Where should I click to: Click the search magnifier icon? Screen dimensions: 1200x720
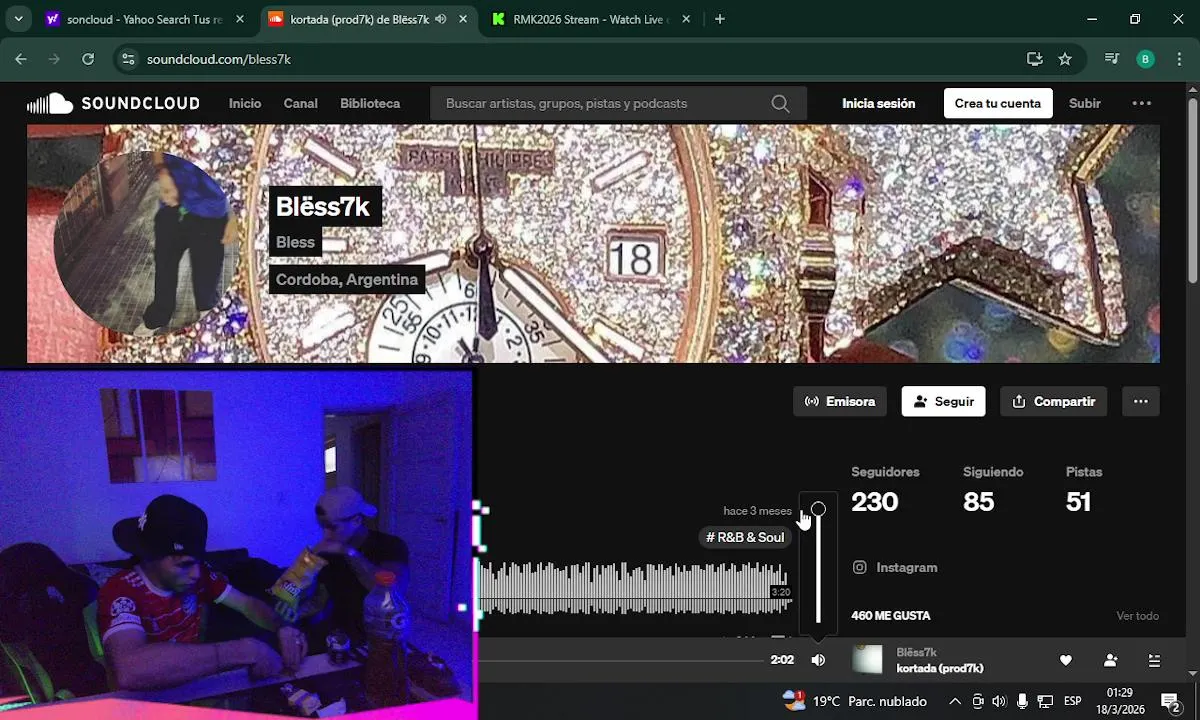[780, 103]
